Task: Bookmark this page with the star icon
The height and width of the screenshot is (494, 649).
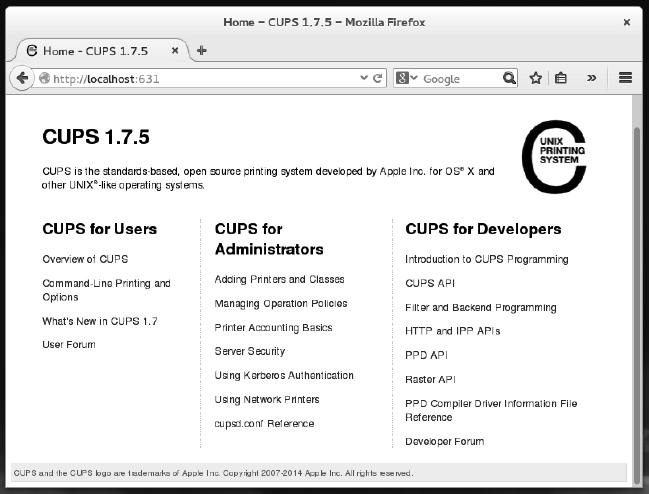Action: pos(536,78)
